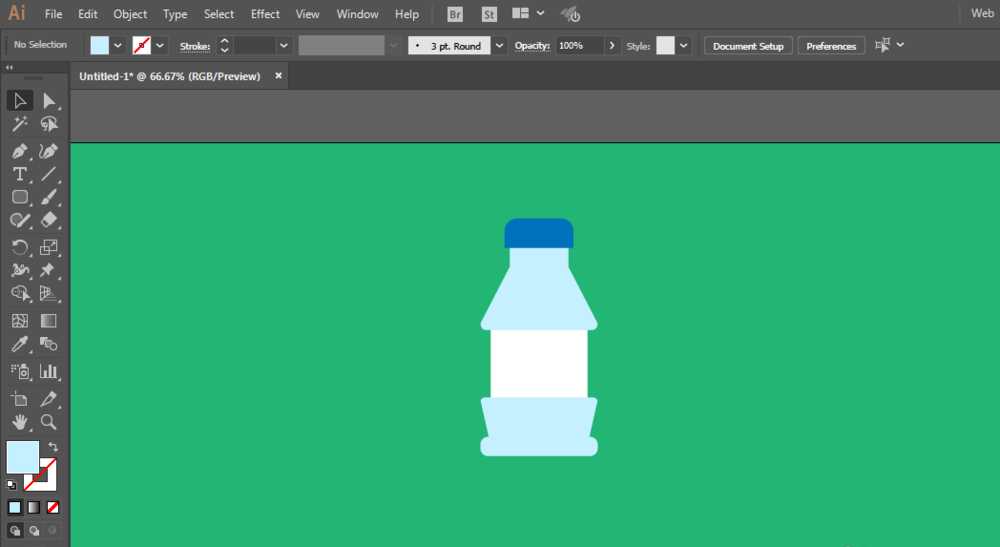This screenshot has width=1000, height=547.
Task: Switch paint mode to Gradient
Action: coord(34,507)
